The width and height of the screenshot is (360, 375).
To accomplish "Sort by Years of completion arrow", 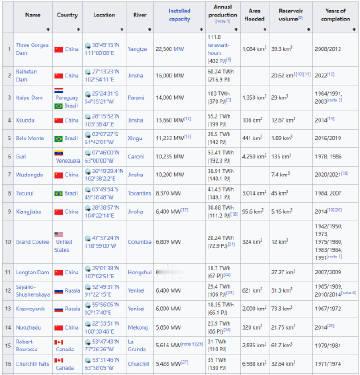I will [354, 30].
